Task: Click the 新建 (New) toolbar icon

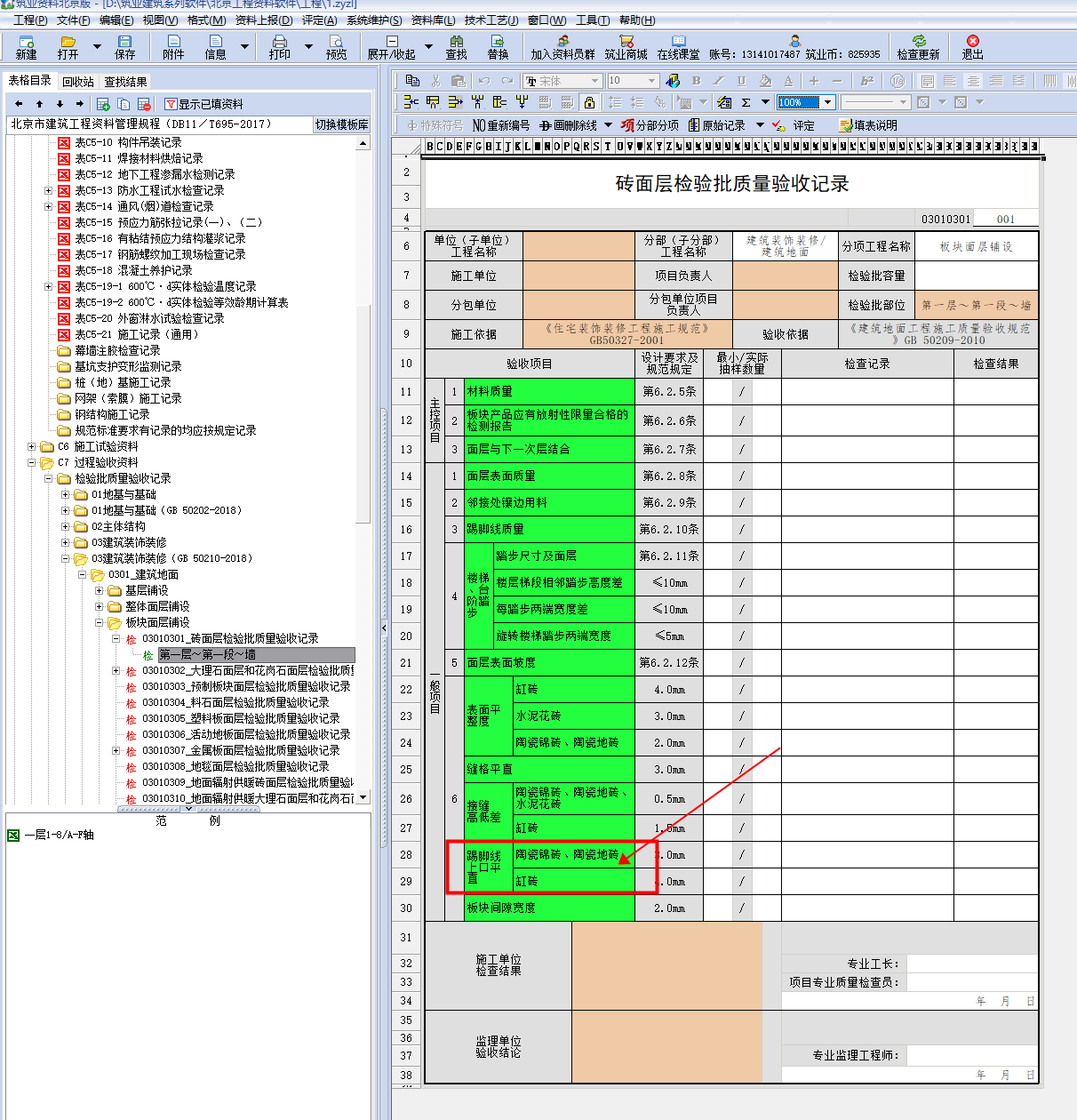Action: (26, 47)
